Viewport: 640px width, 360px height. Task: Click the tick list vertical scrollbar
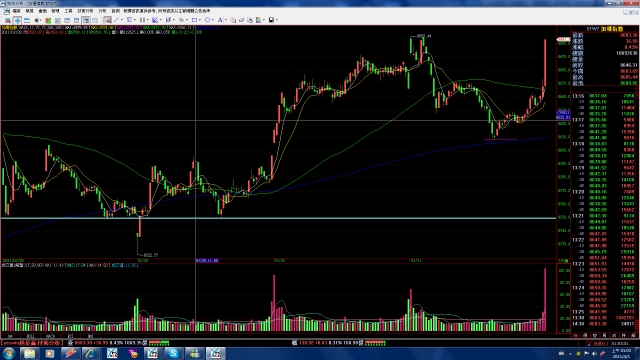click(638, 212)
